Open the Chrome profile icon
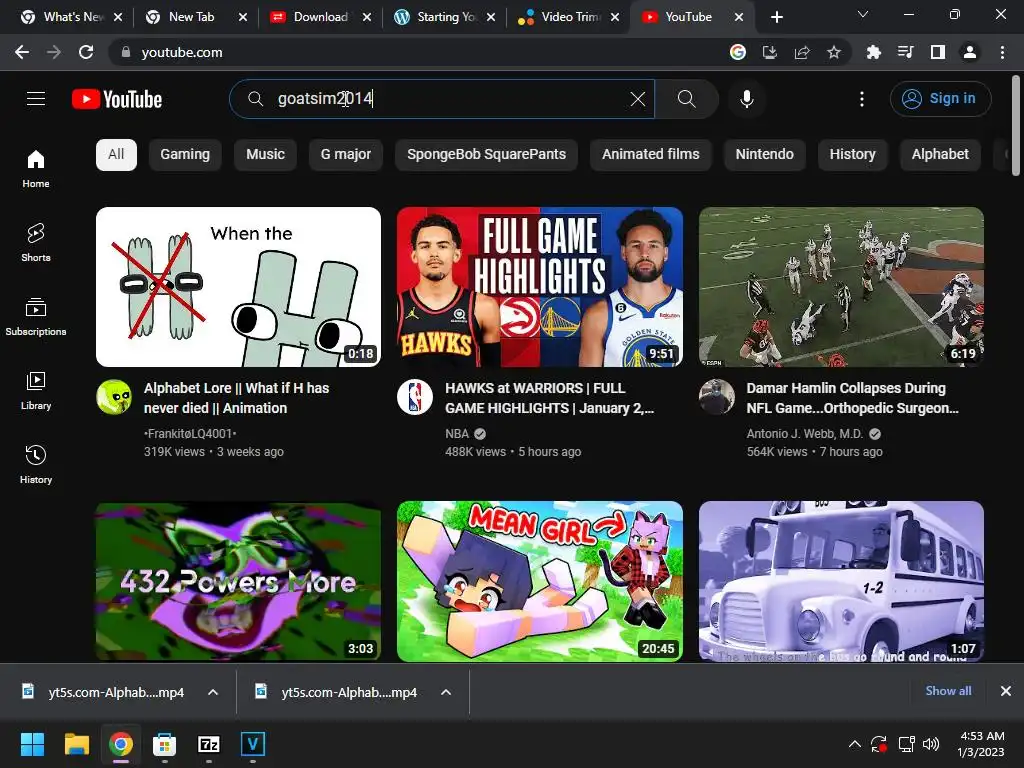The height and width of the screenshot is (768, 1024). tap(970, 52)
